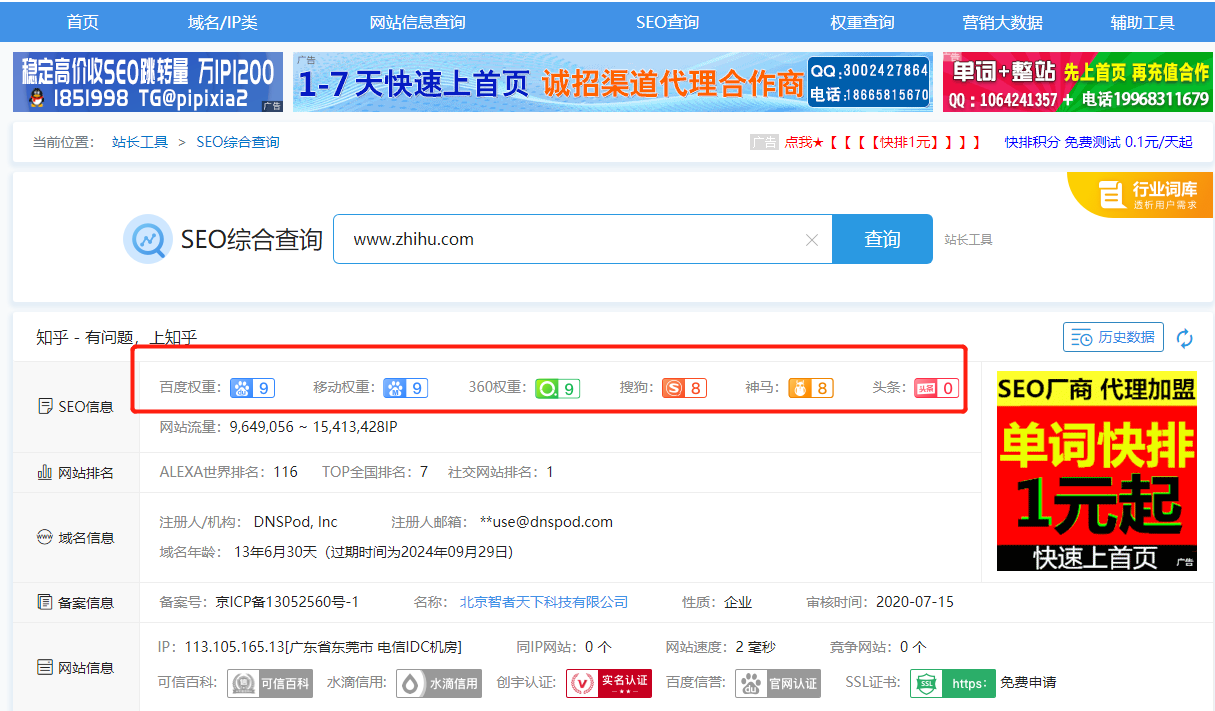
Task: Click the 可信百科 certification badge
Action: (x=270, y=683)
